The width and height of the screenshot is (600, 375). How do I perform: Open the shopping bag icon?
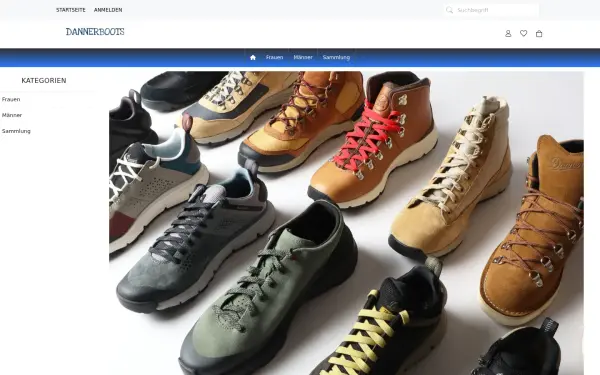pos(539,34)
